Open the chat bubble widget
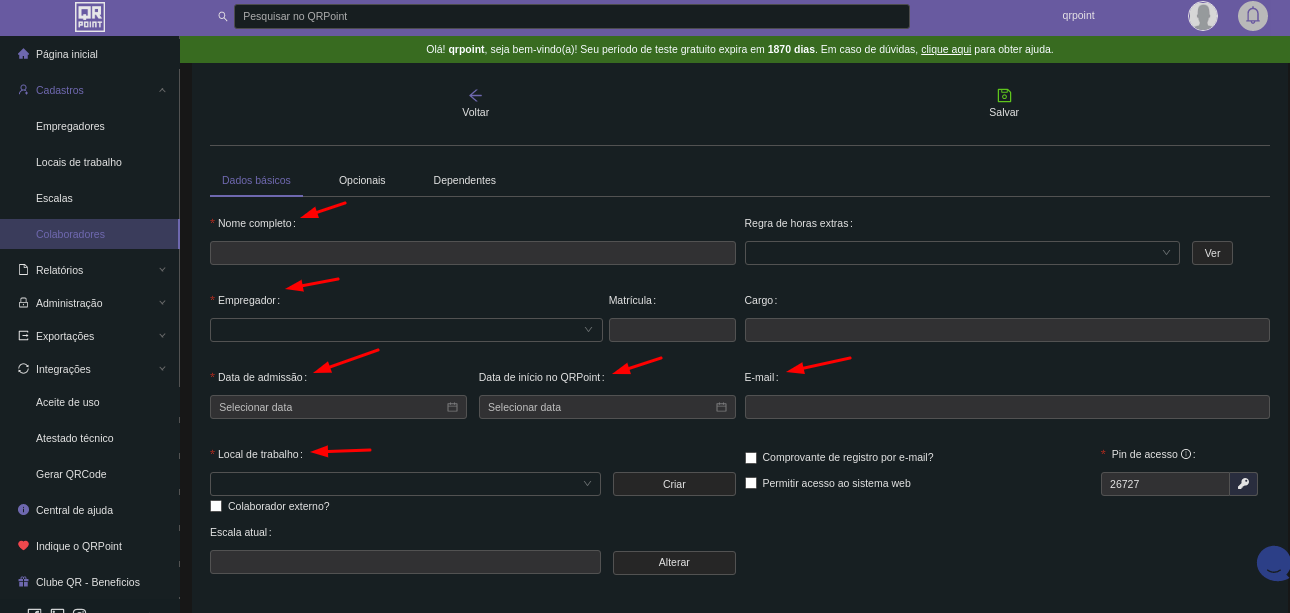Screen dimensions: 1290x613 coord(1272,564)
